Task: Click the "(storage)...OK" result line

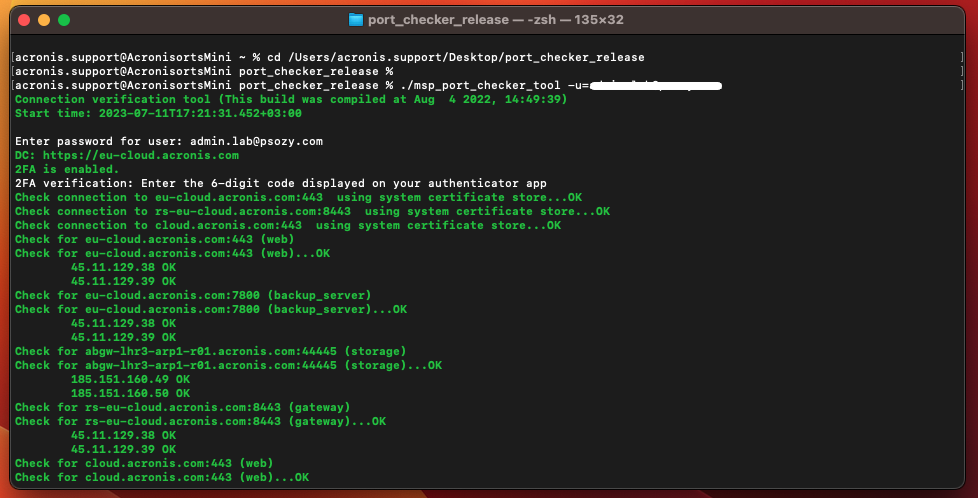Action: (x=228, y=365)
